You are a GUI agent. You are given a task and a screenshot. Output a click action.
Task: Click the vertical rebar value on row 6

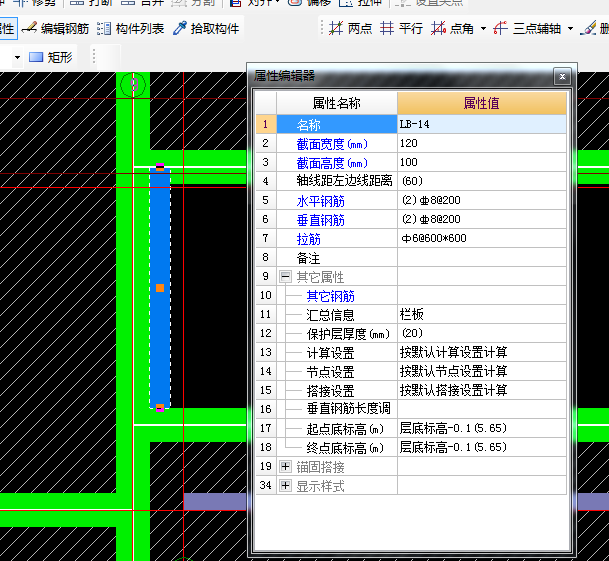[x=482, y=219]
